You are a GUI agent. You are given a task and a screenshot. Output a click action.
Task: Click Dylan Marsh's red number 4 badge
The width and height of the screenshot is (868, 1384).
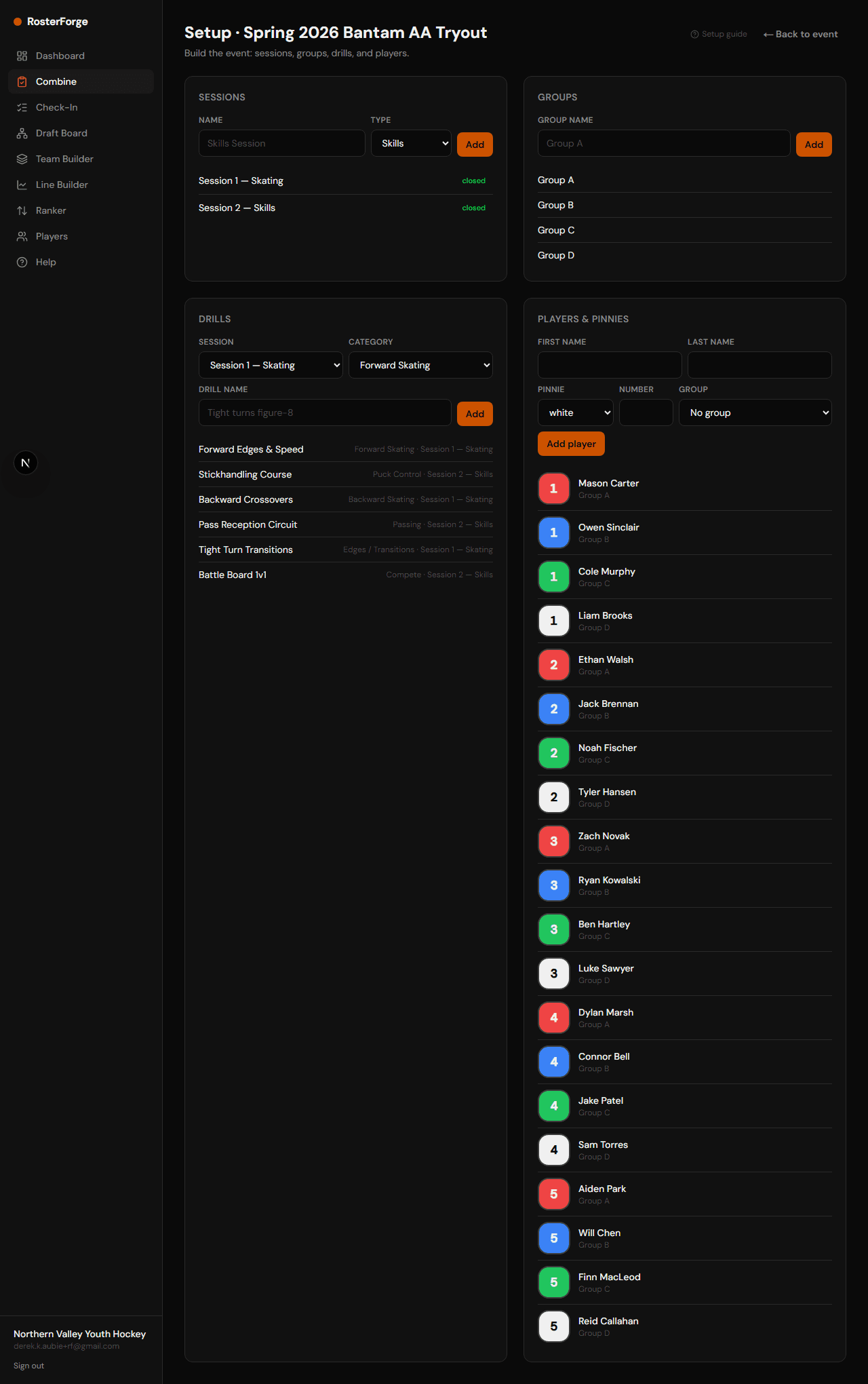pos(554,1018)
